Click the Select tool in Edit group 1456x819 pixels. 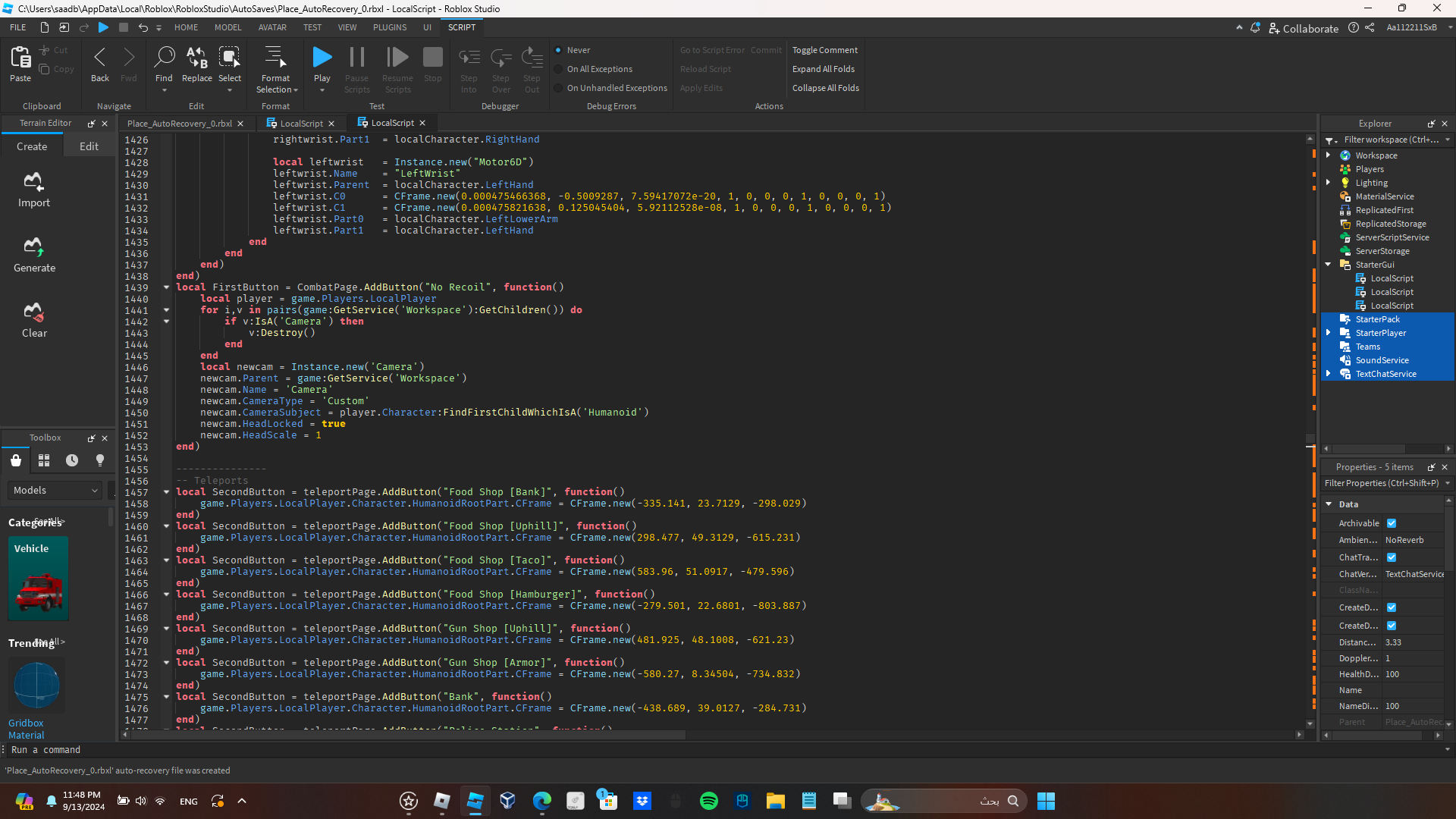pos(229,58)
